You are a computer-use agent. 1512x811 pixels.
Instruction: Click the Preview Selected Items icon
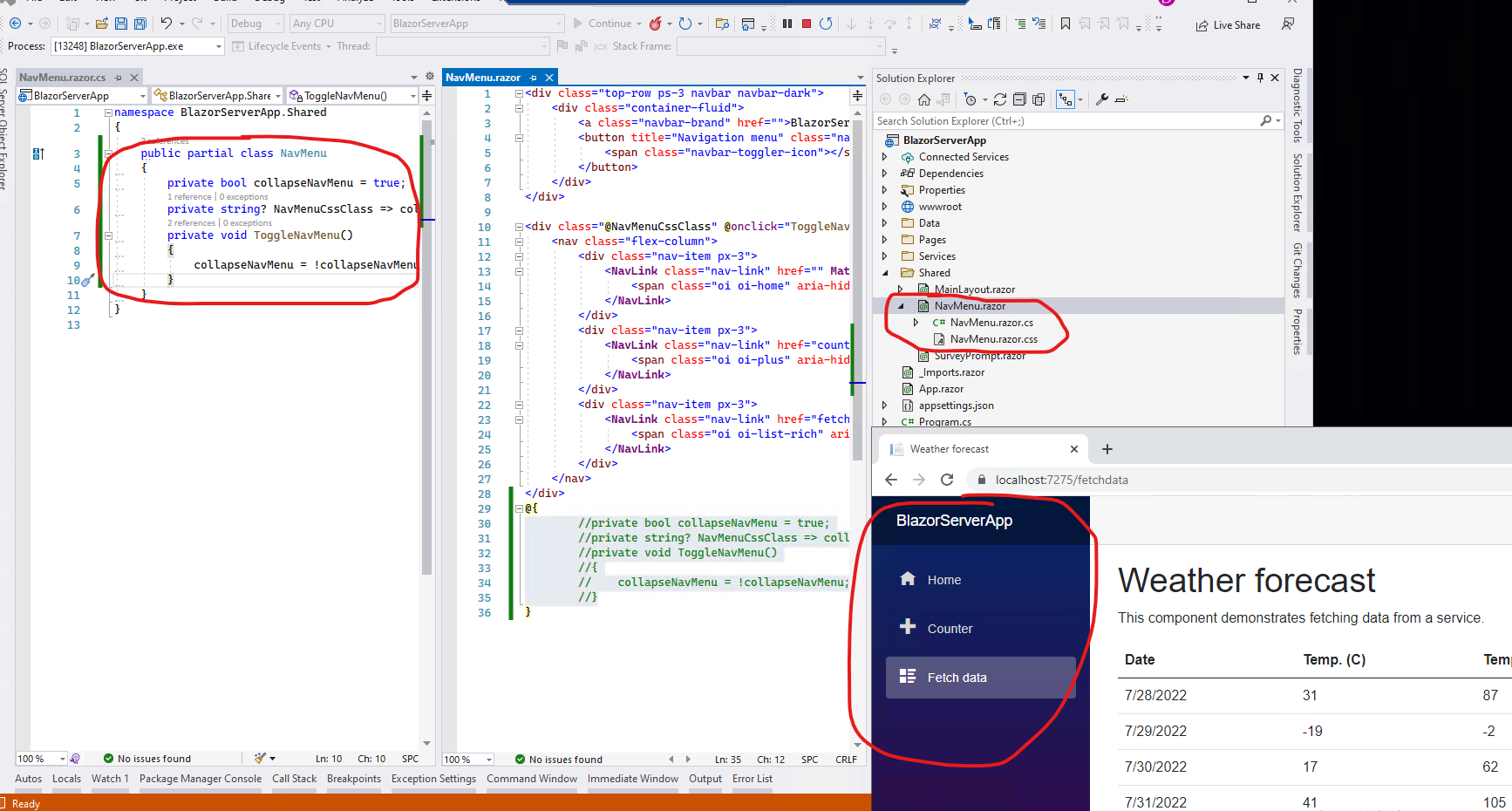pyautogui.click(x=1121, y=99)
